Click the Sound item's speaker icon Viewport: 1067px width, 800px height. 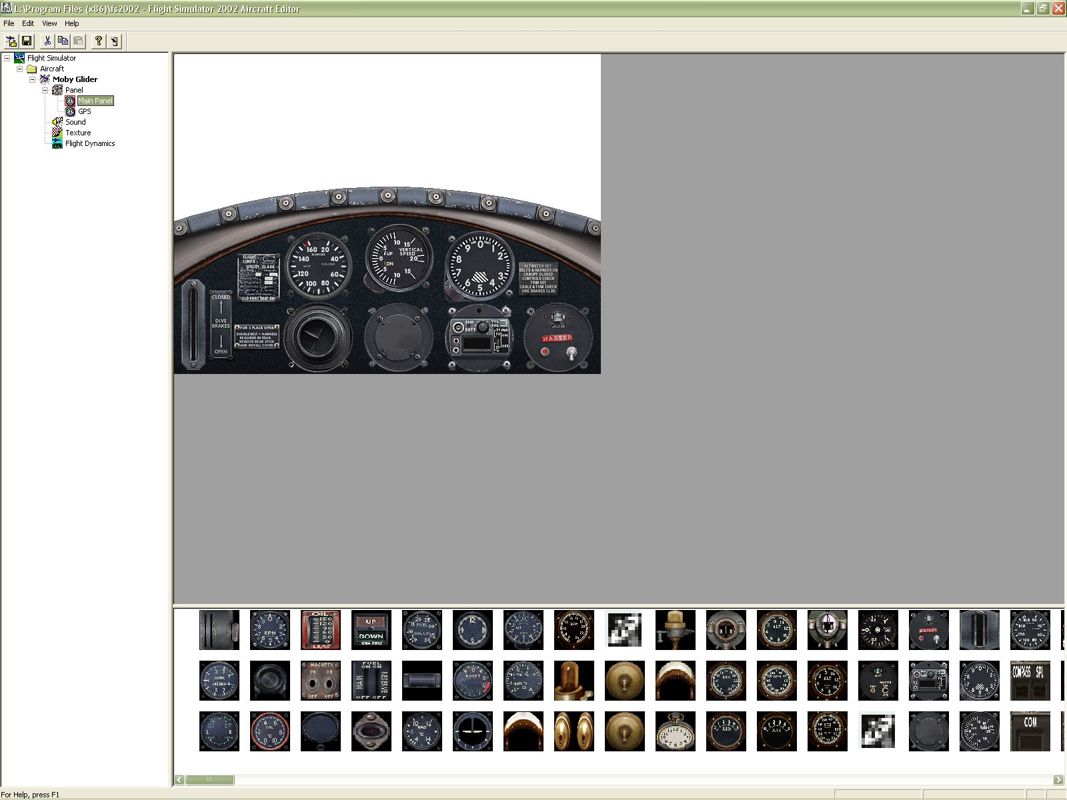pos(57,121)
